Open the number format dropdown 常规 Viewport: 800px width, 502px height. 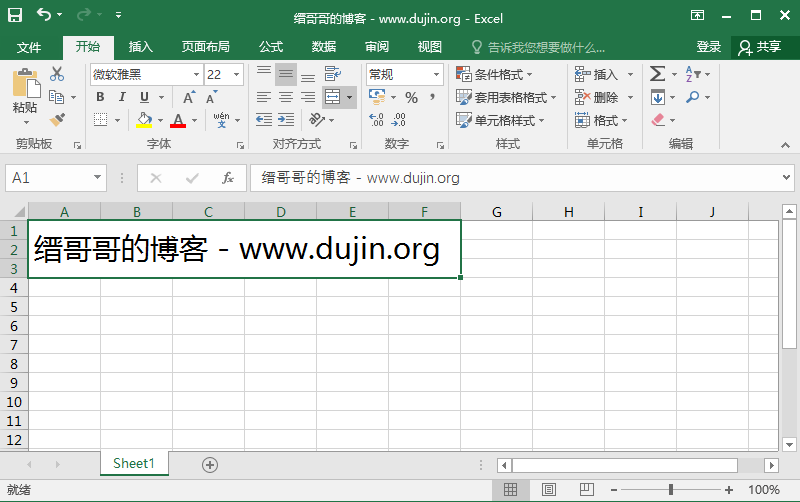point(436,74)
